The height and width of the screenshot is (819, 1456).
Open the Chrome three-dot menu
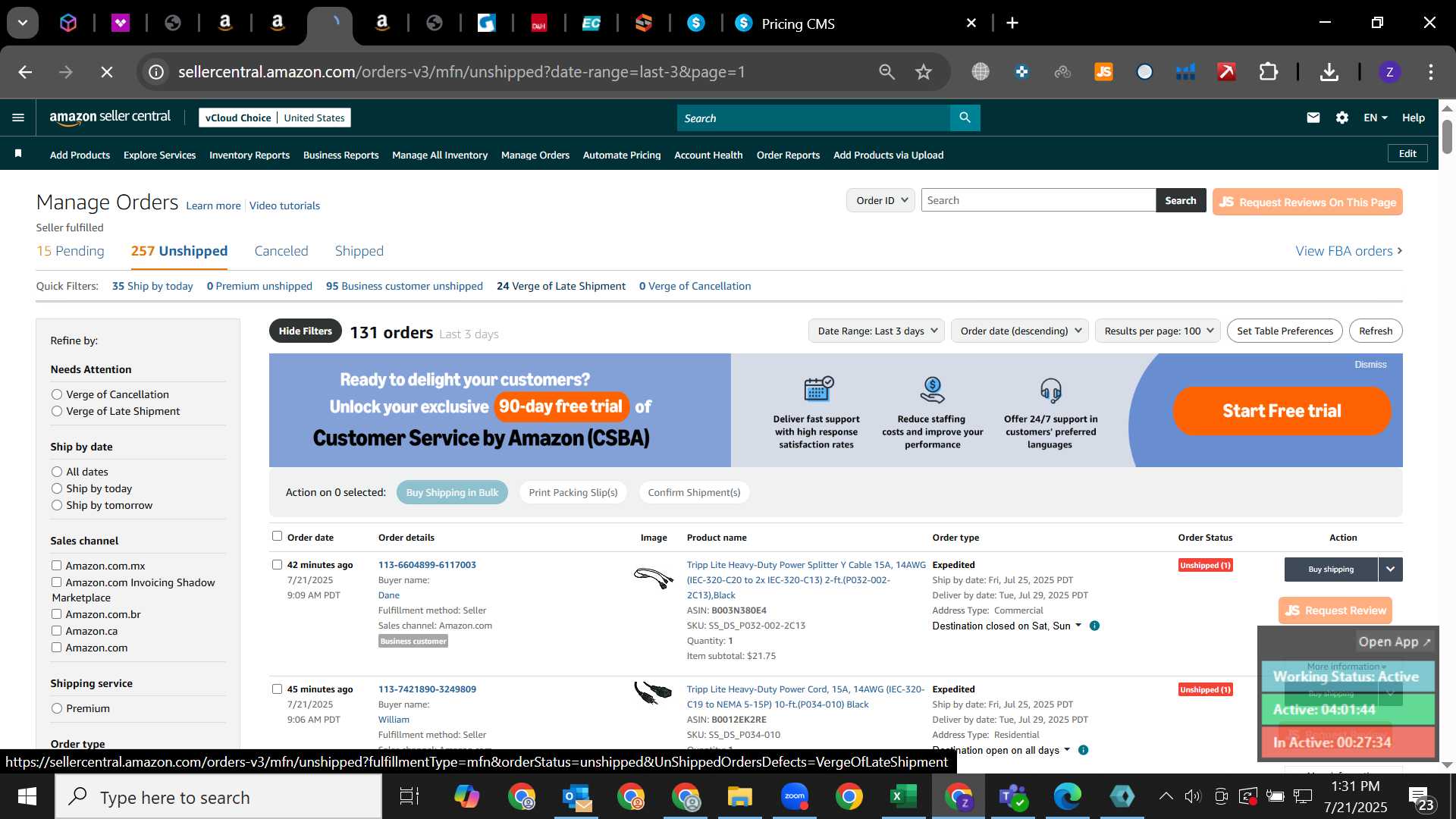(1430, 72)
